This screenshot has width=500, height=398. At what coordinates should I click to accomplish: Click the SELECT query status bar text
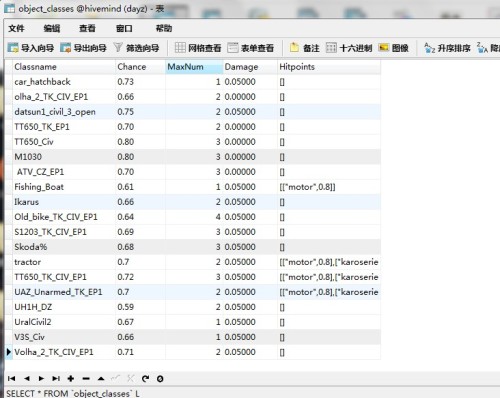point(73,393)
